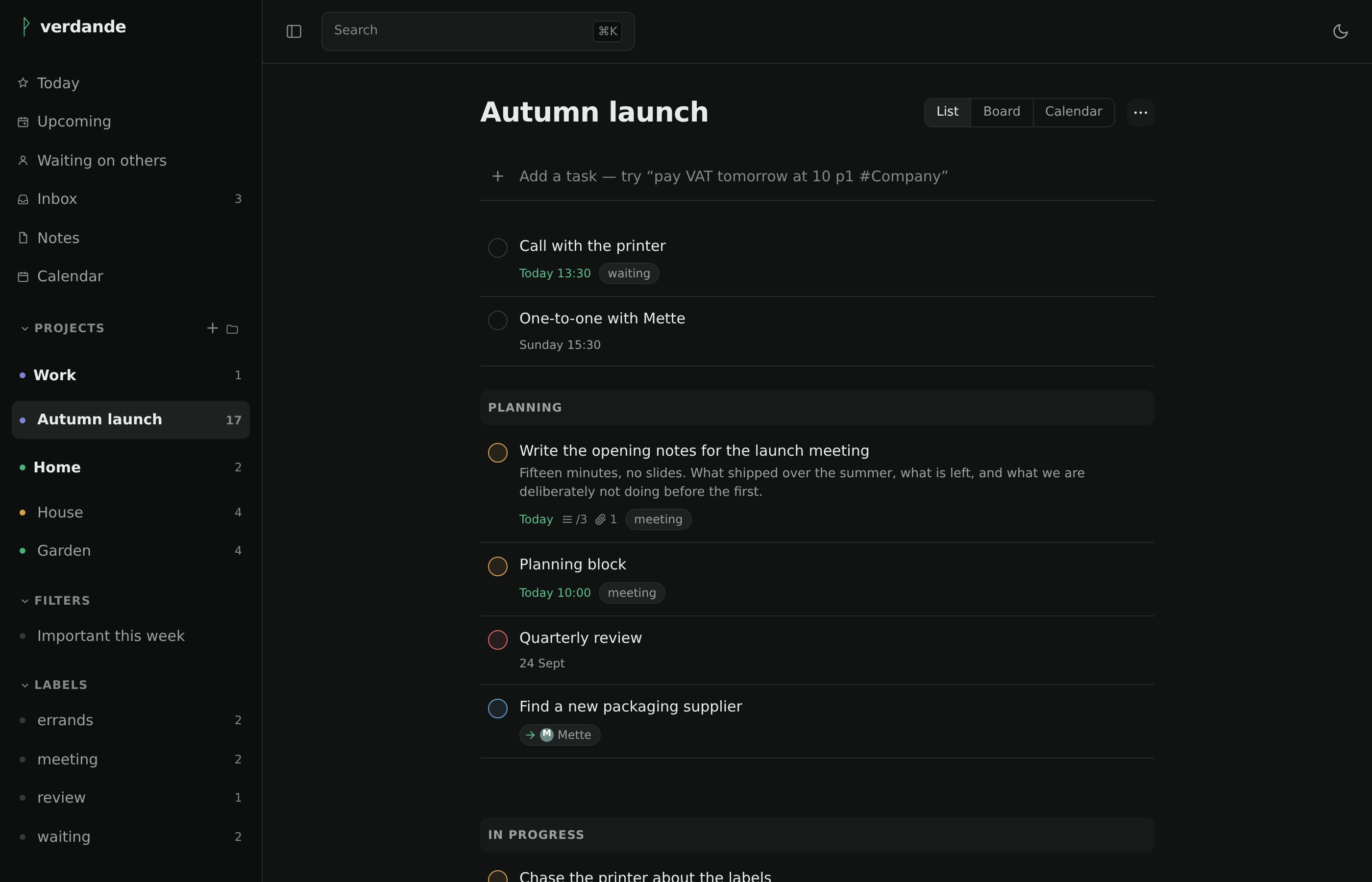Click the meeting tag on Planning block

pos(632,593)
